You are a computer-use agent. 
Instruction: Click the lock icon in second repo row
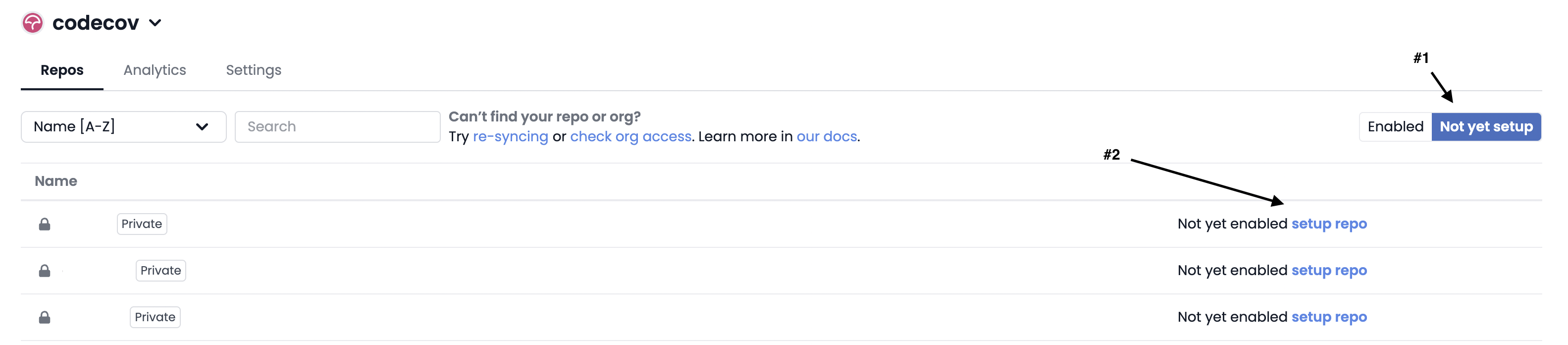coord(45,271)
